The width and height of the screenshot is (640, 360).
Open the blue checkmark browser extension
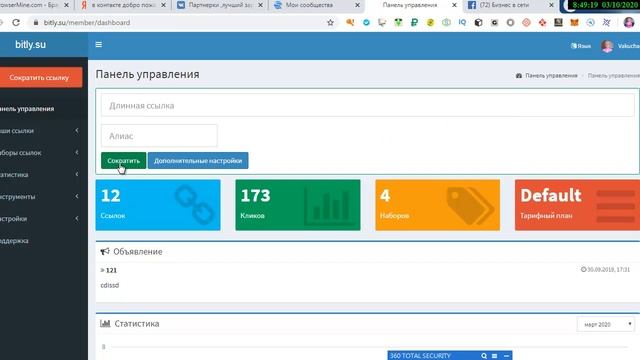[366, 23]
